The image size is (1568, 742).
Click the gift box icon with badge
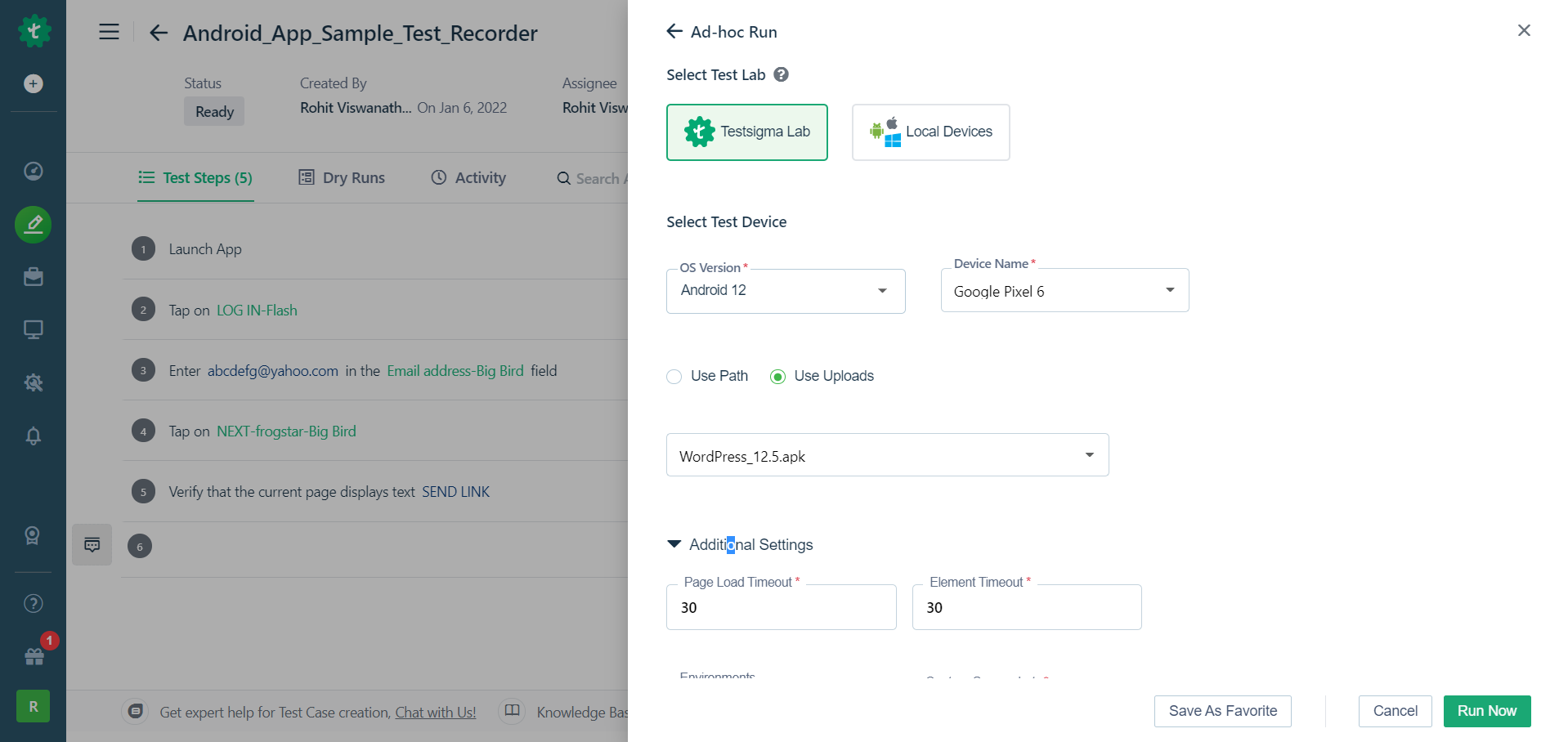[34, 656]
